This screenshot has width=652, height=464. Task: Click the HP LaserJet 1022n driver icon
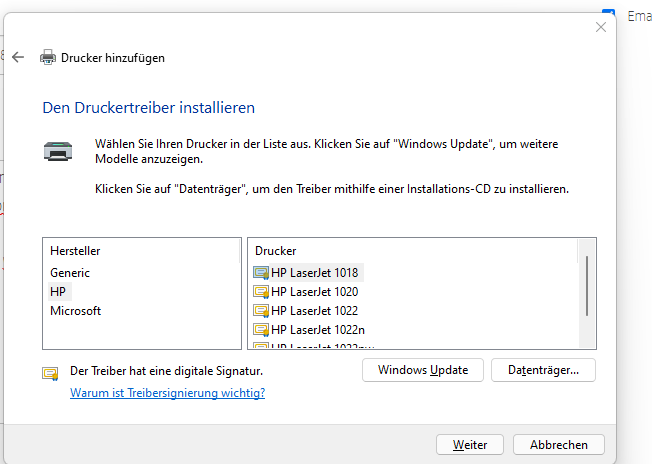pos(262,329)
